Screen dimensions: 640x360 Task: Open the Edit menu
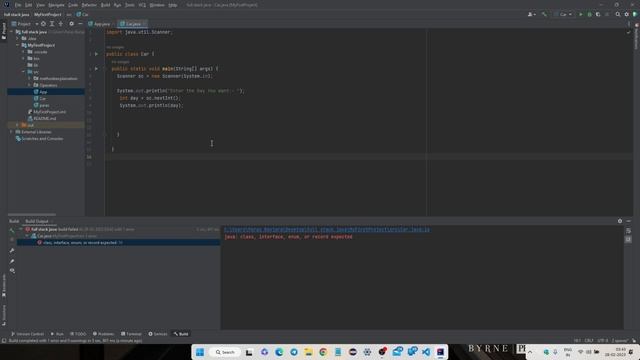(x=29, y=5)
